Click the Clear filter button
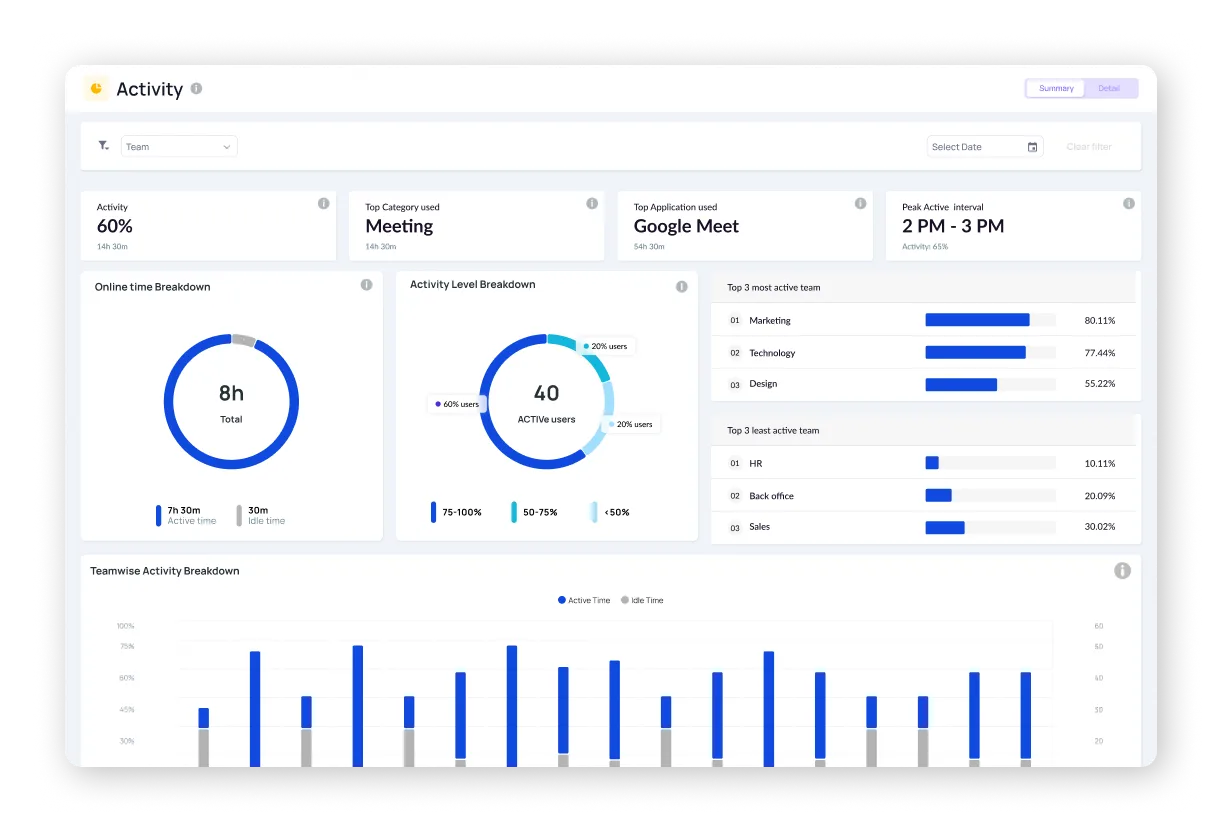This screenshot has height=833, width=1223. (1089, 146)
